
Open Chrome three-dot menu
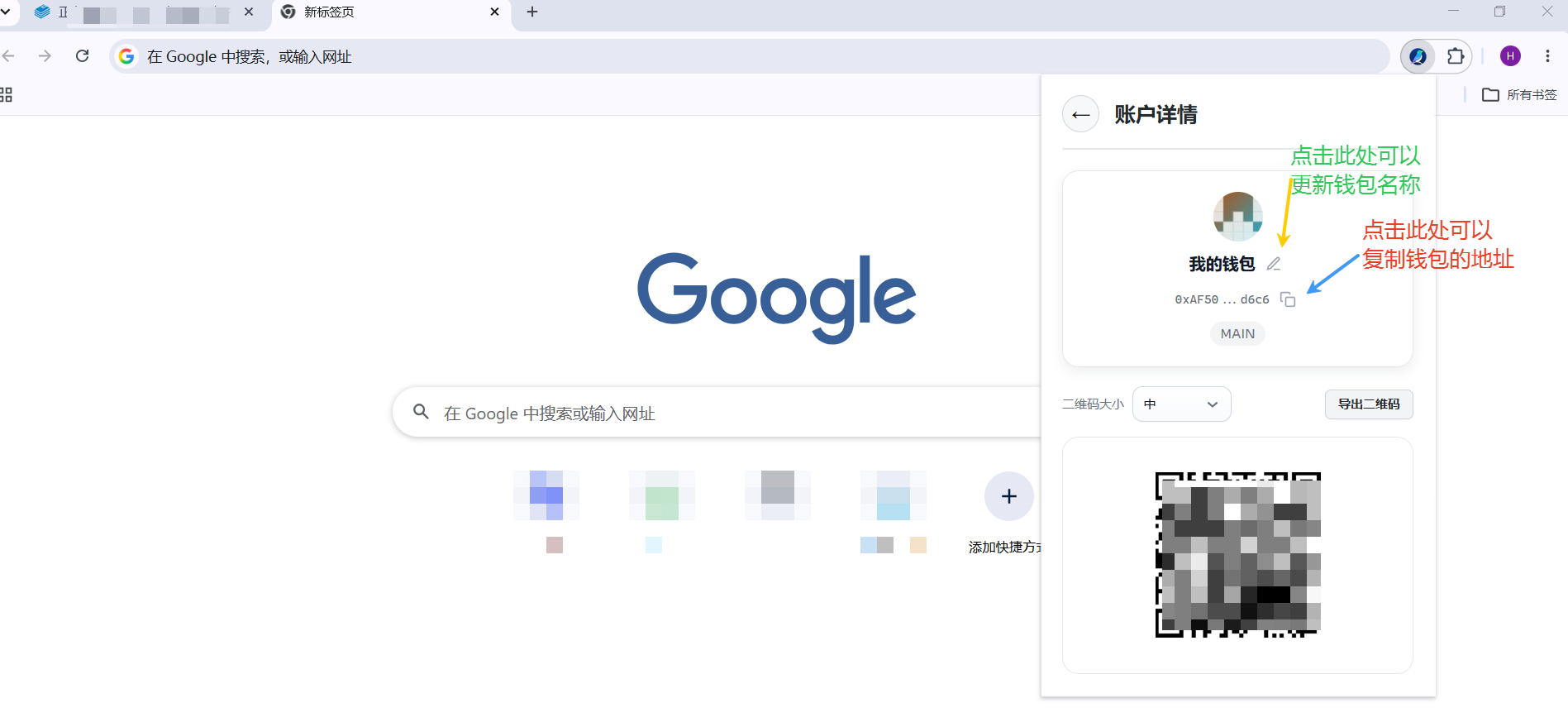click(1547, 56)
